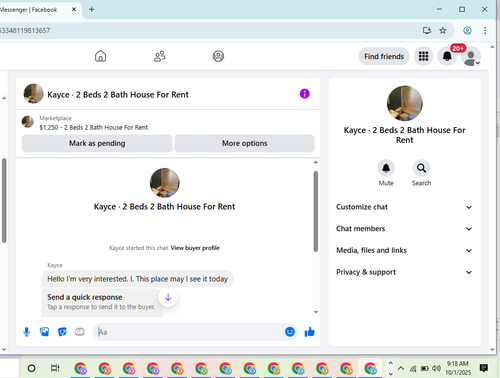
Task: Click the chat list left scrollbar
Action: coord(4,200)
